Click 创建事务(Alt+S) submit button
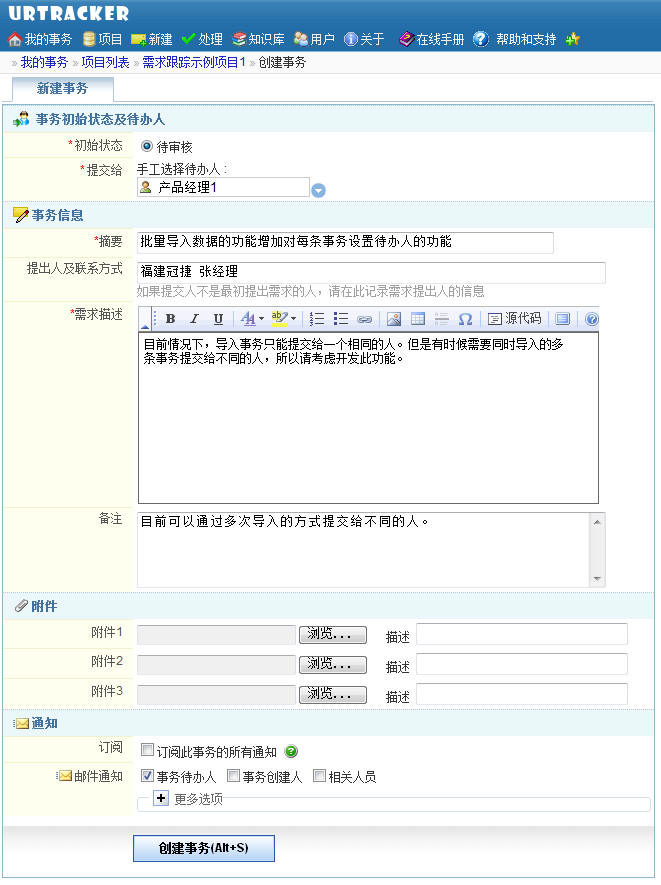Screen dimensions: 661x885 tap(204, 848)
